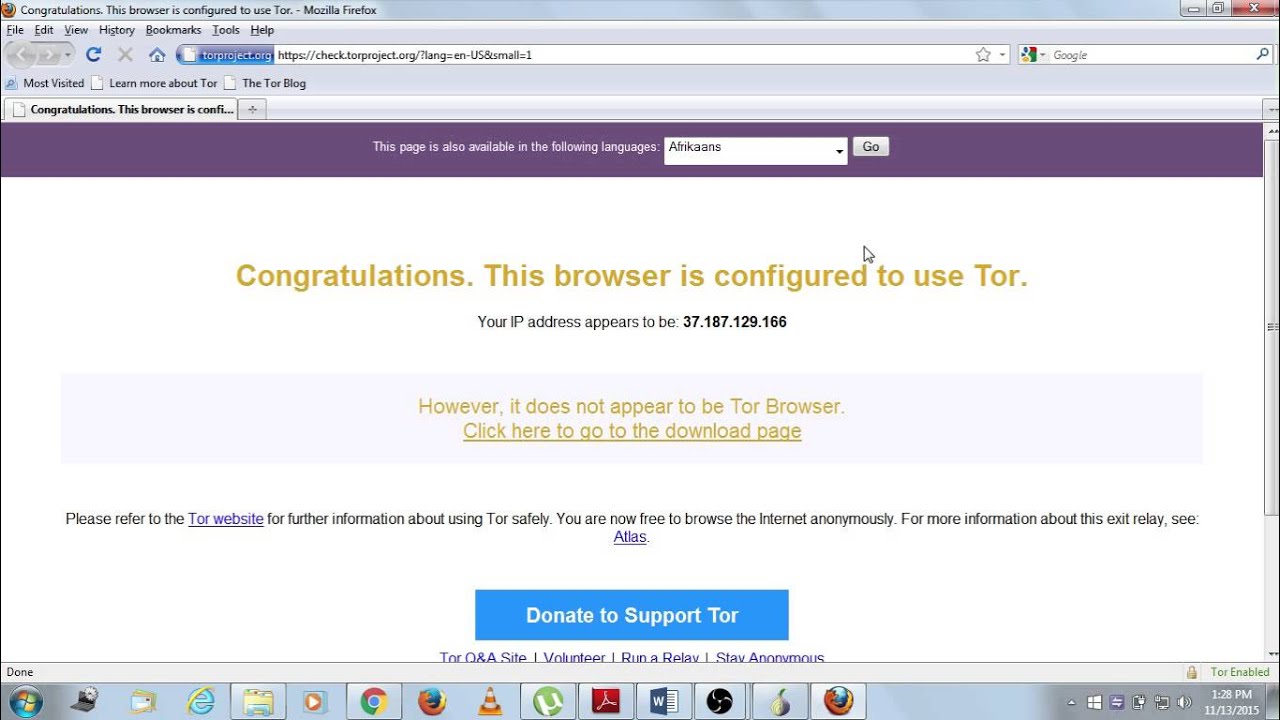Open the language selection dropdown

(756, 150)
